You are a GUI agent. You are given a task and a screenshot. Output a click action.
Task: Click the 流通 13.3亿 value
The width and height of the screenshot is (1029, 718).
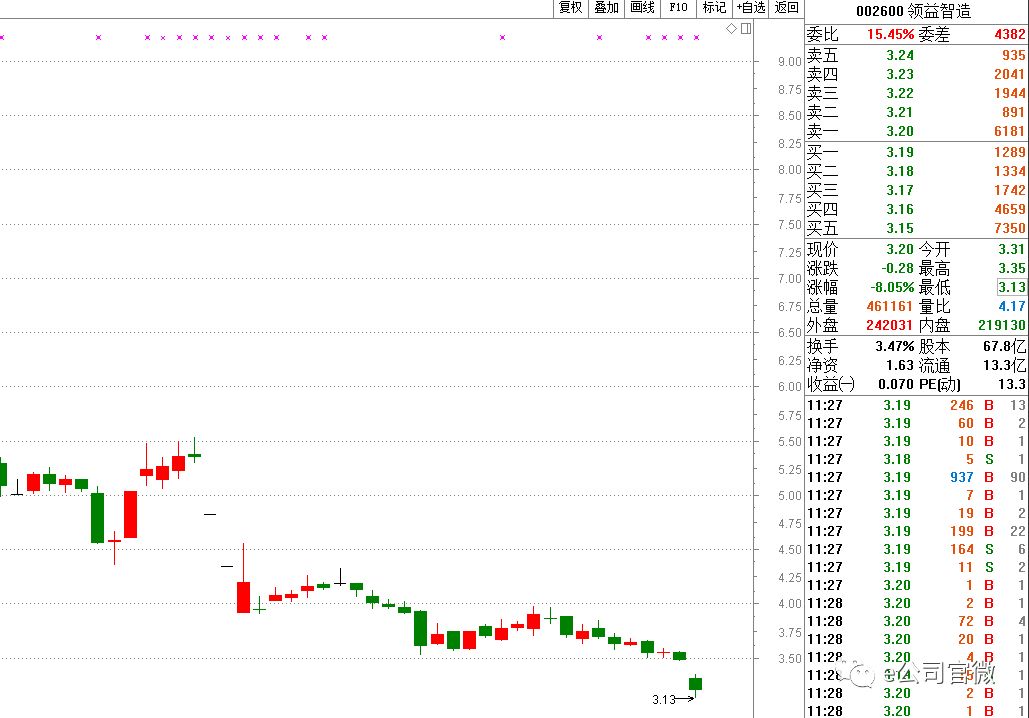[1004, 365]
